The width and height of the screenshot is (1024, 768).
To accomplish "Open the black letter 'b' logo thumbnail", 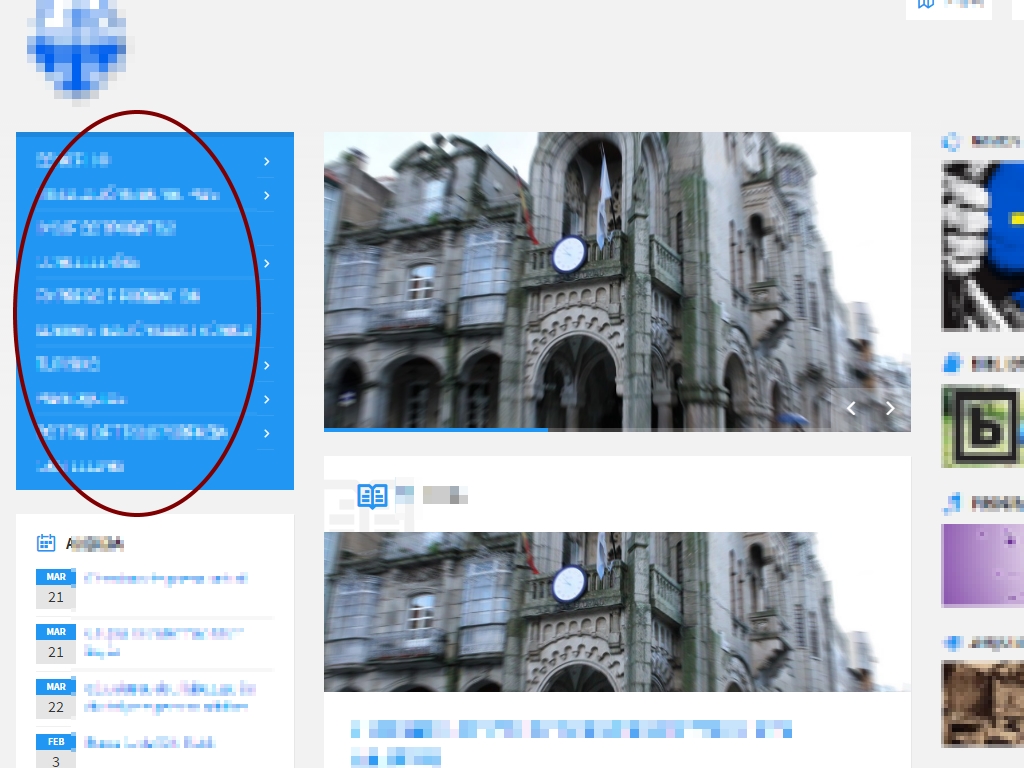I will pyautogui.click(x=984, y=427).
